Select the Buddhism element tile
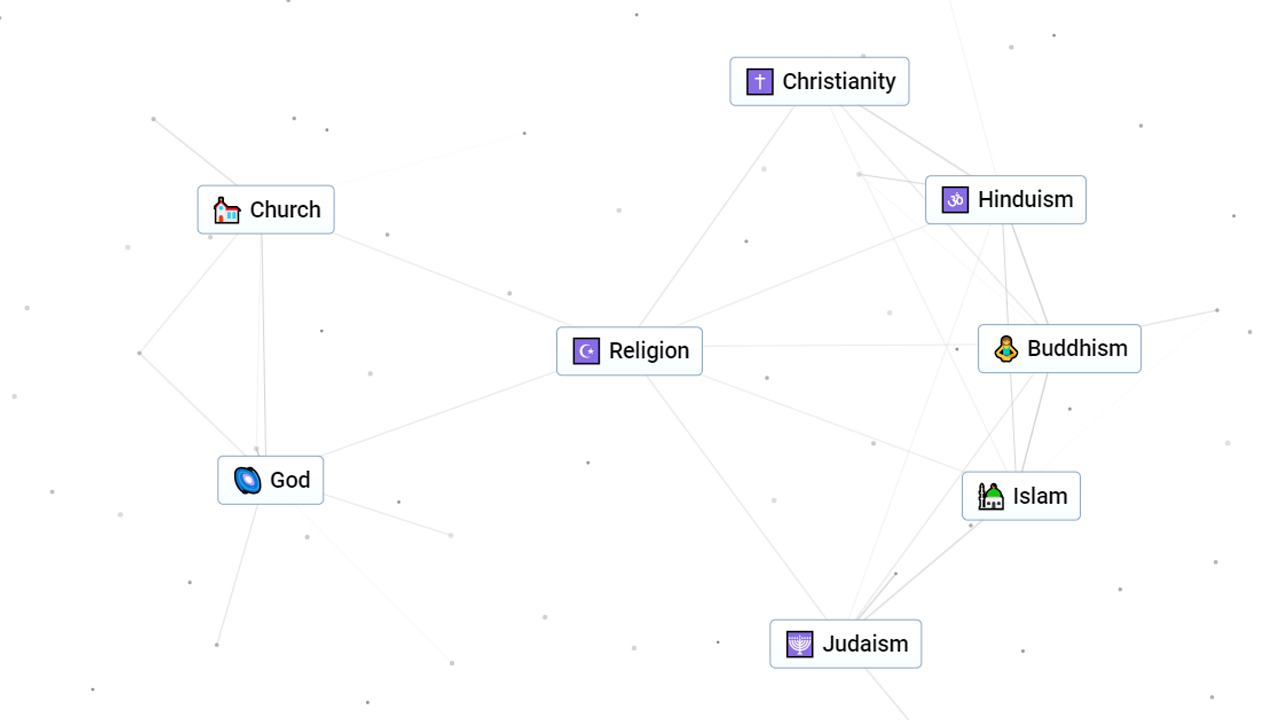Image resolution: width=1280 pixels, height=720 pixels. (1059, 348)
